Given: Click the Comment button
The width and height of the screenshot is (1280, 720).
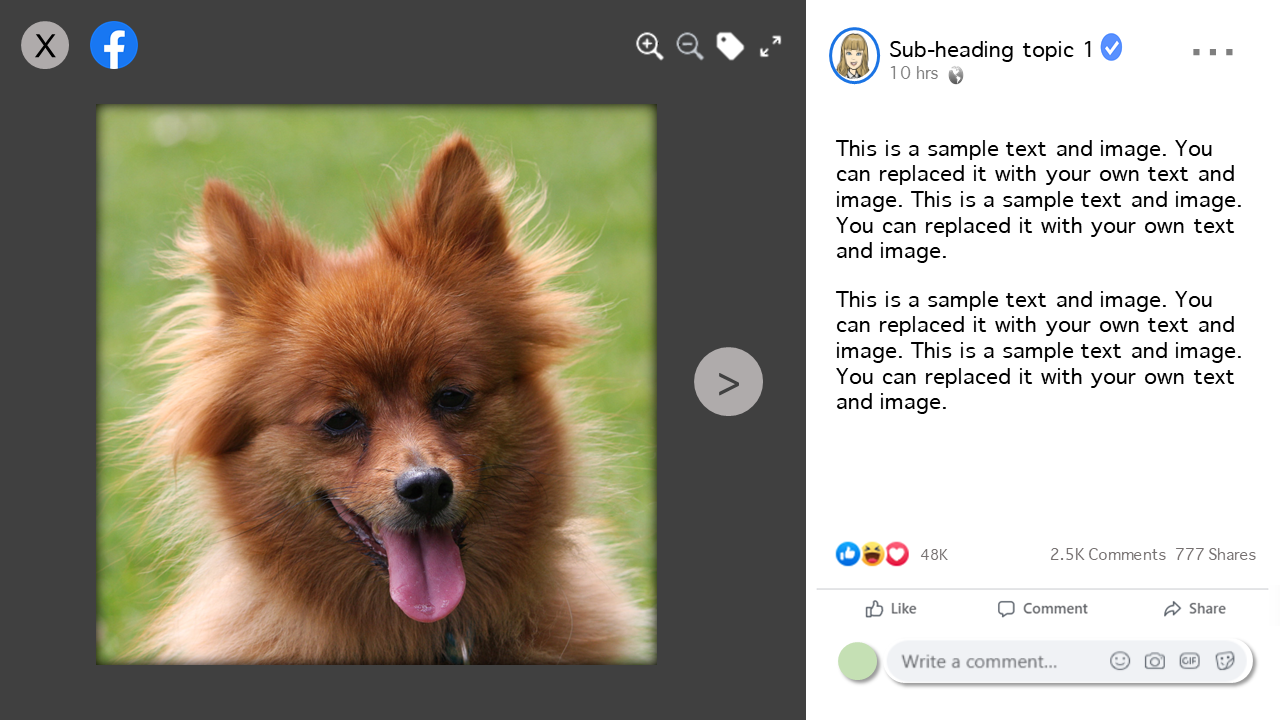Looking at the screenshot, I should 1042,609.
